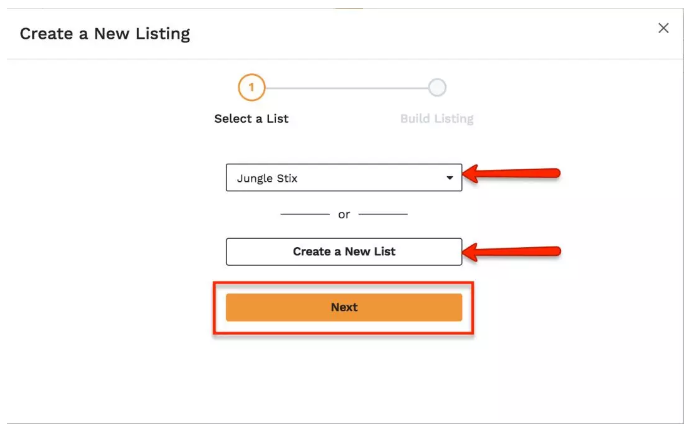Click the step 1 circle indicator
Viewport: 693px width, 432px height.
251,88
